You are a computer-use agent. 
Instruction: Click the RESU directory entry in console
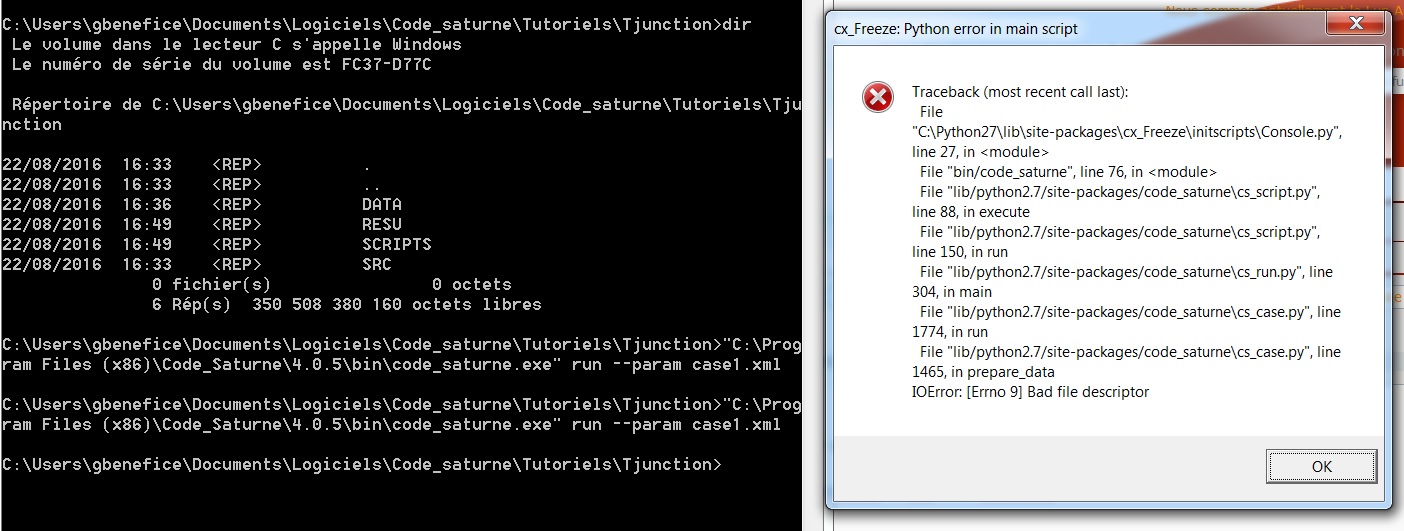click(382, 224)
